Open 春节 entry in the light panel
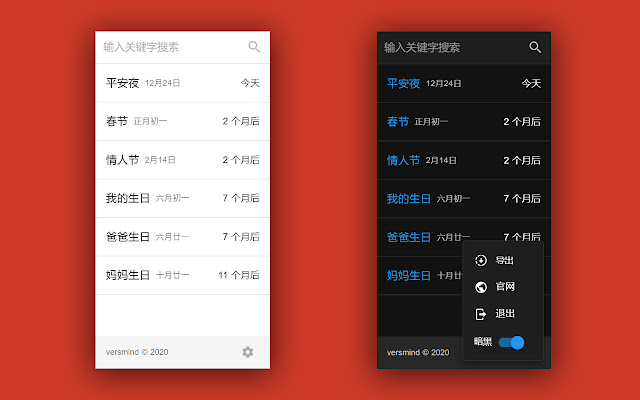The image size is (640, 400). pyautogui.click(x=182, y=121)
